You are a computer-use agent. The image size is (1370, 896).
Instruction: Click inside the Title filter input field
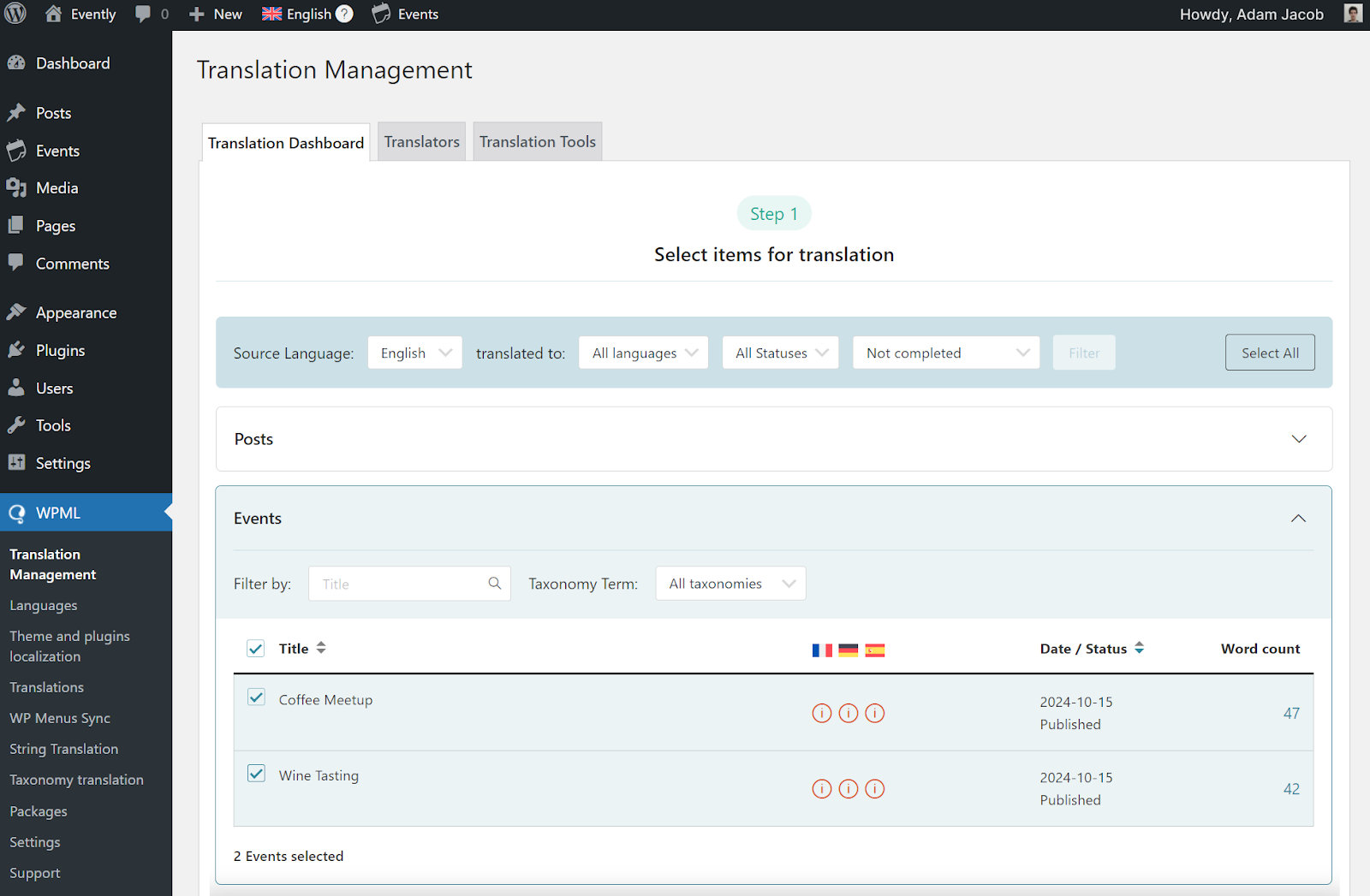(x=394, y=583)
